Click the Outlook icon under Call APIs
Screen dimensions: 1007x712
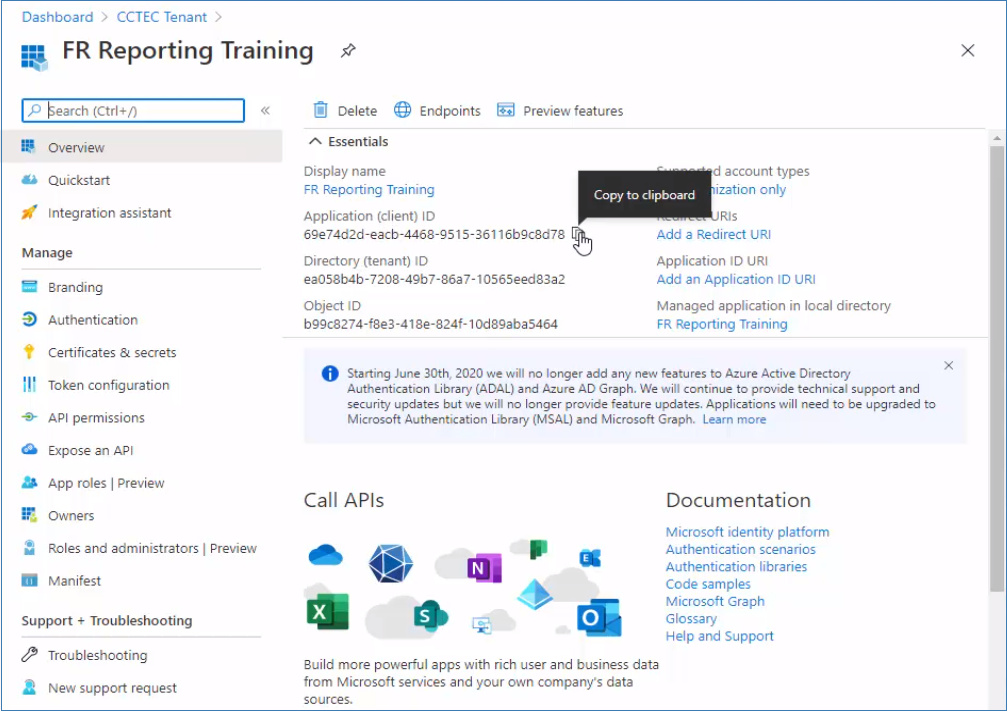click(x=599, y=618)
